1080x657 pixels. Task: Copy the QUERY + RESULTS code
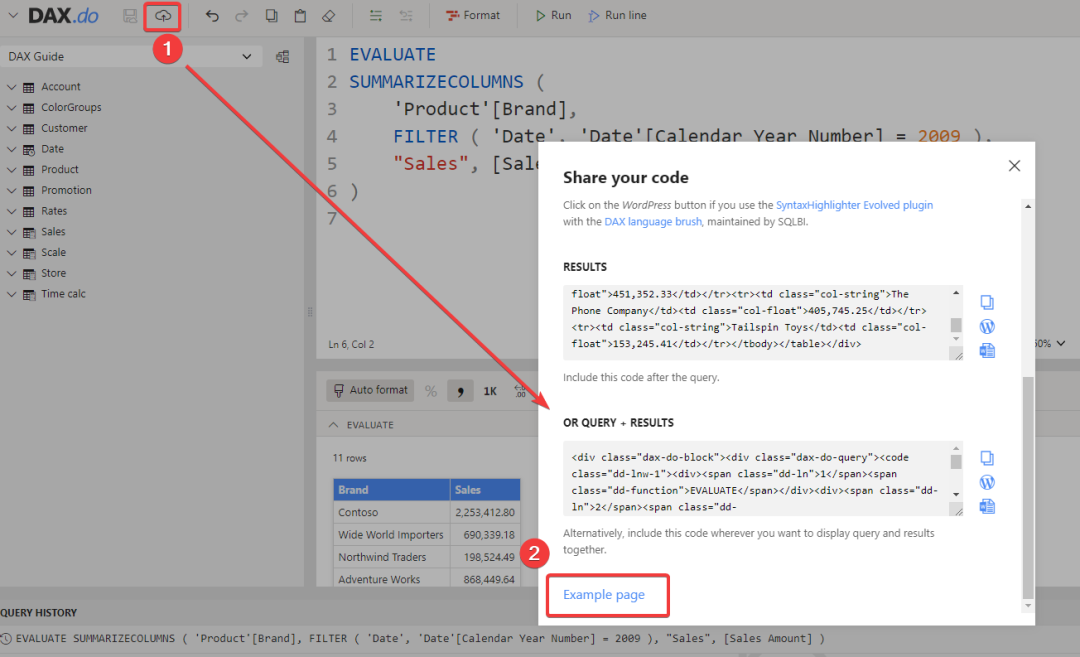click(987, 458)
